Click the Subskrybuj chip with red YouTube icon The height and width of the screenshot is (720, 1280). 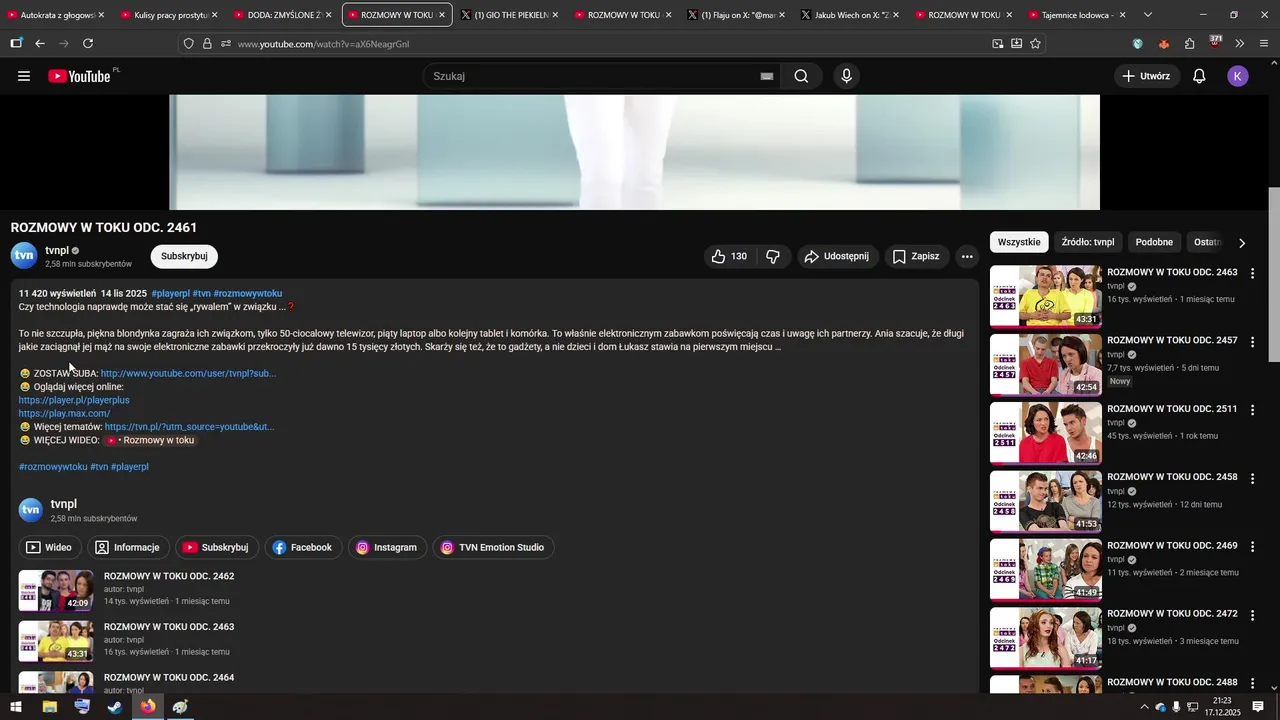pos(216,547)
